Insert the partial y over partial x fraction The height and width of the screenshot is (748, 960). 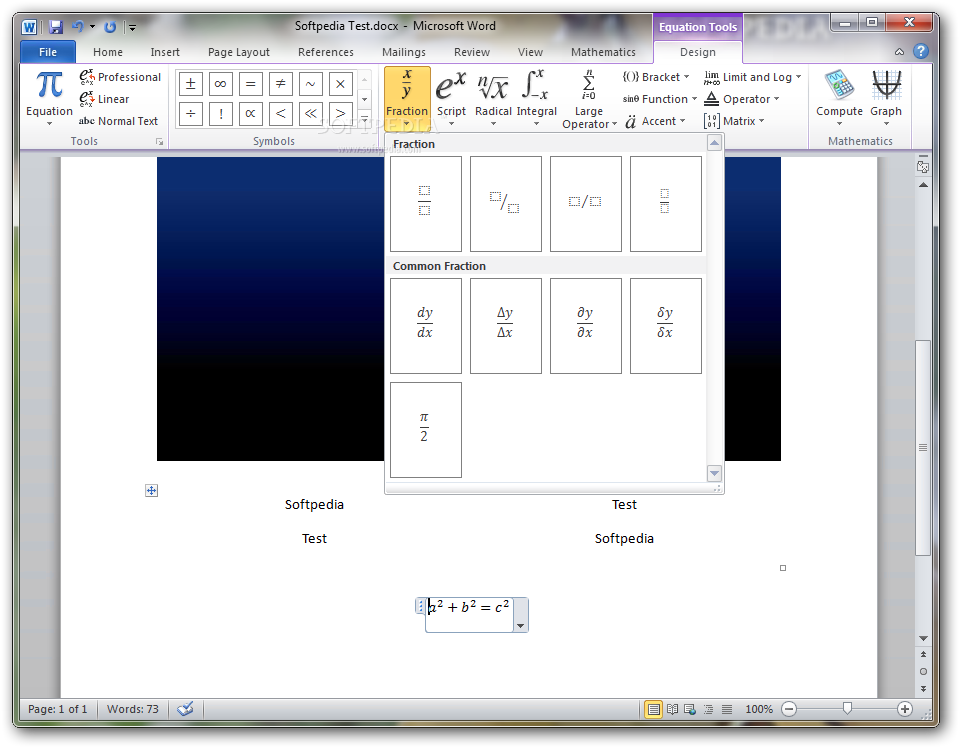coord(586,326)
